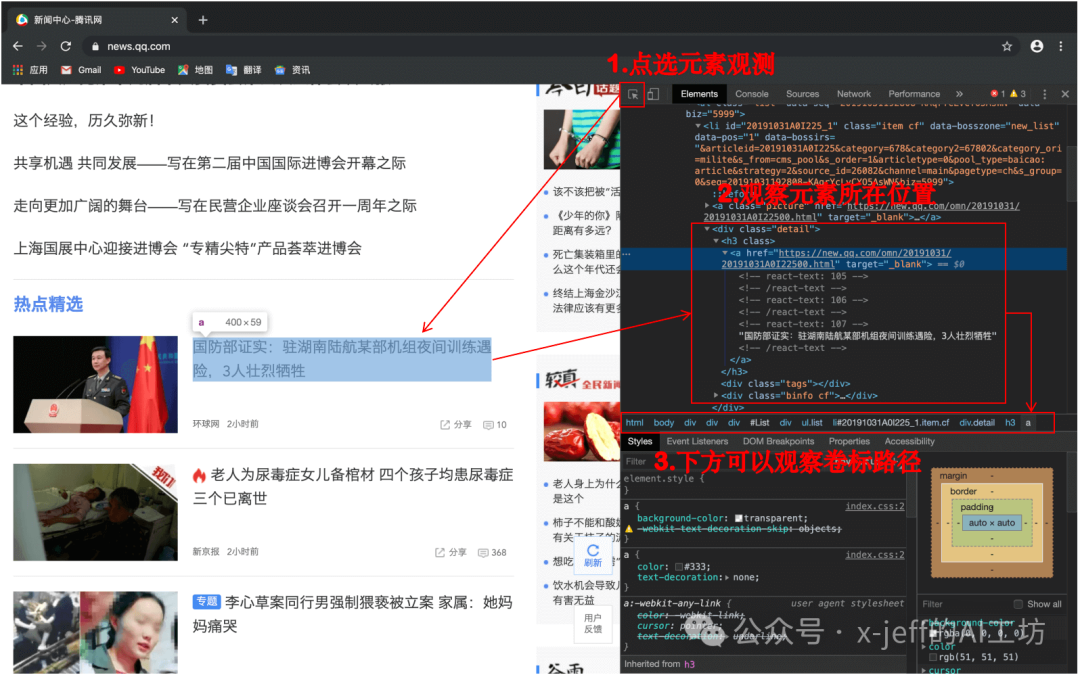Select body in the breadcrumb trail
This screenshot has height=675, width=1080.
coord(663,423)
